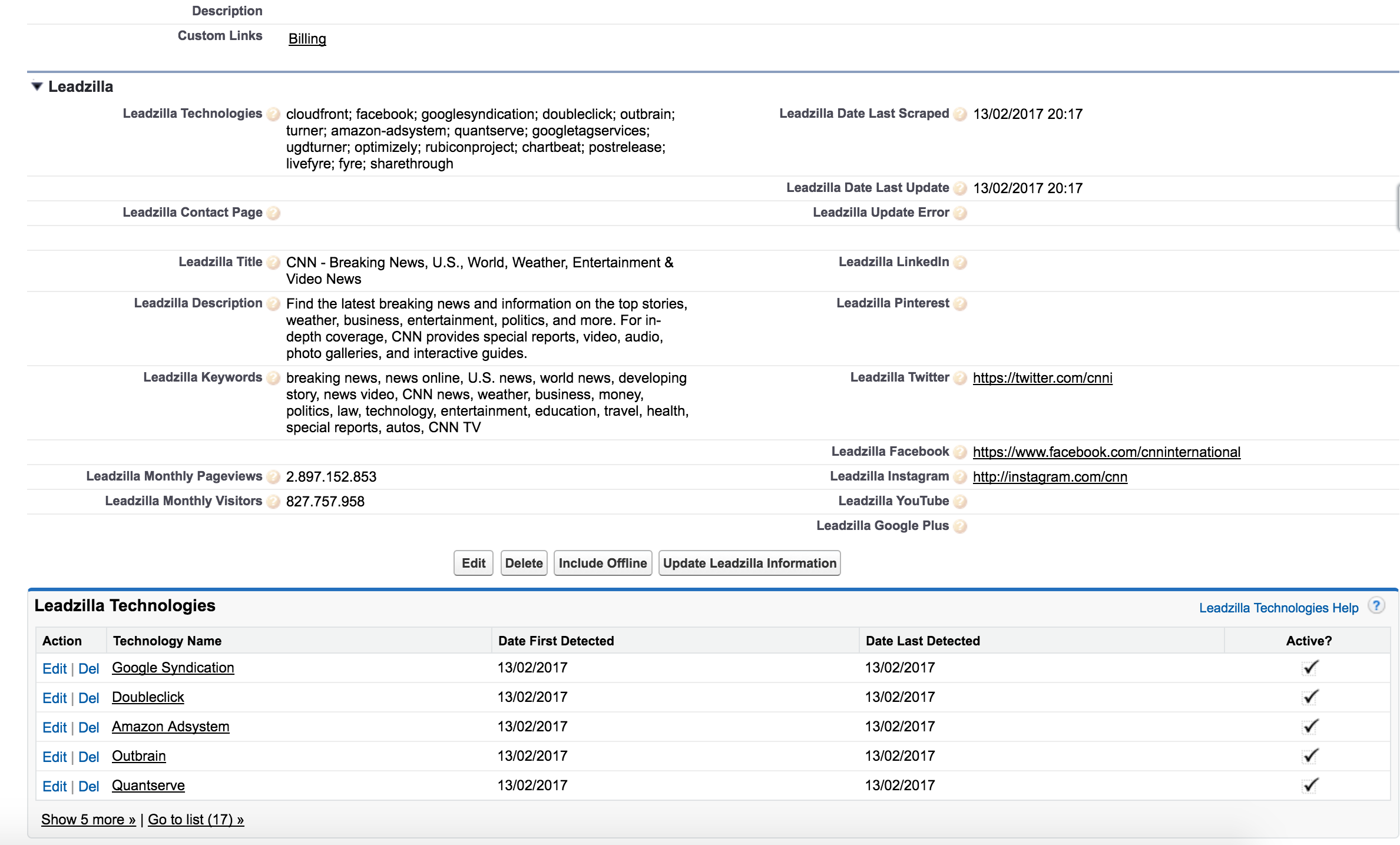
Task: Open help icon beside Leadzilla Date Last Update
Action: [960, 188]
